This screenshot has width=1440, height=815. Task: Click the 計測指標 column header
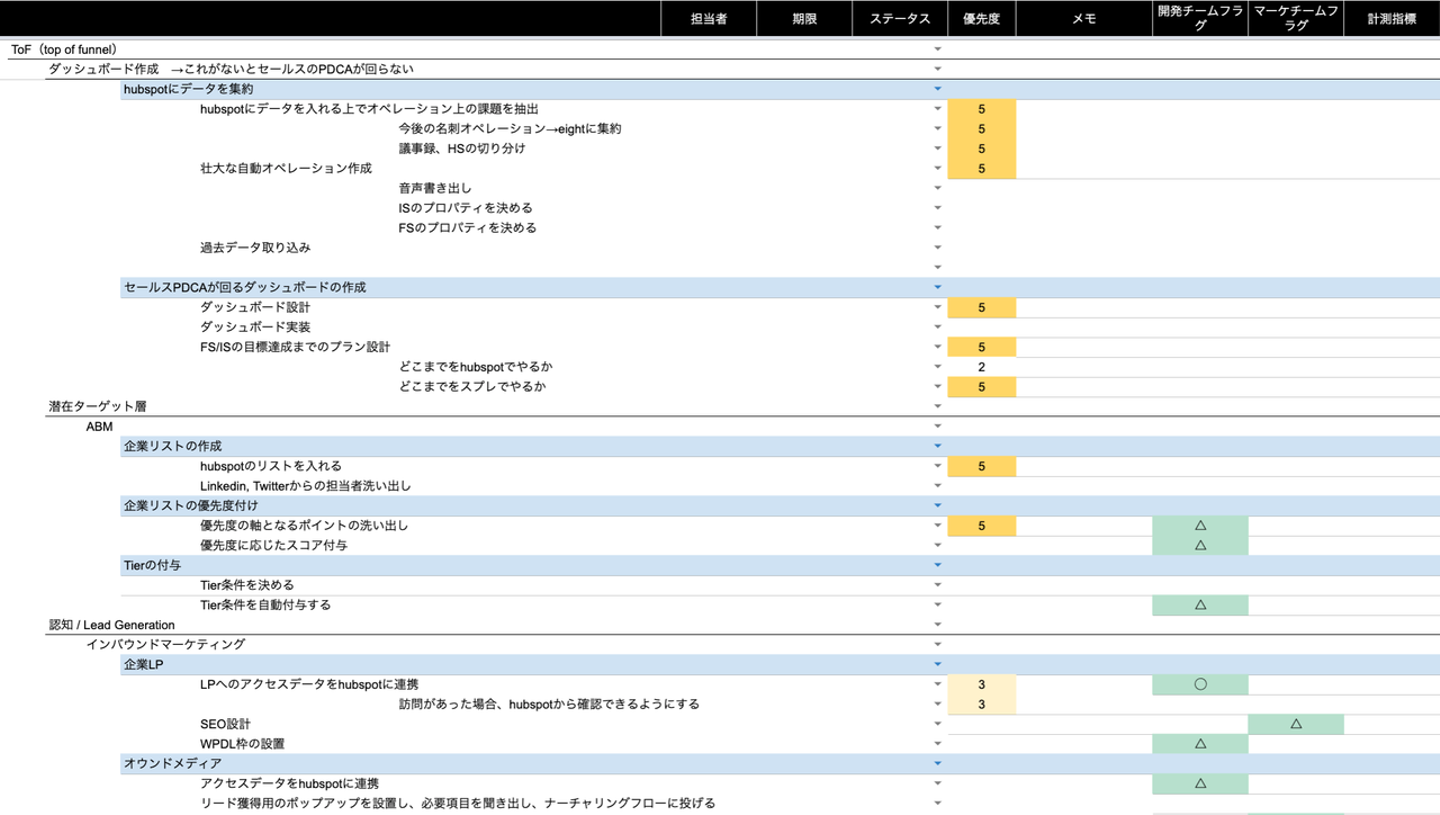point(1392,19)
